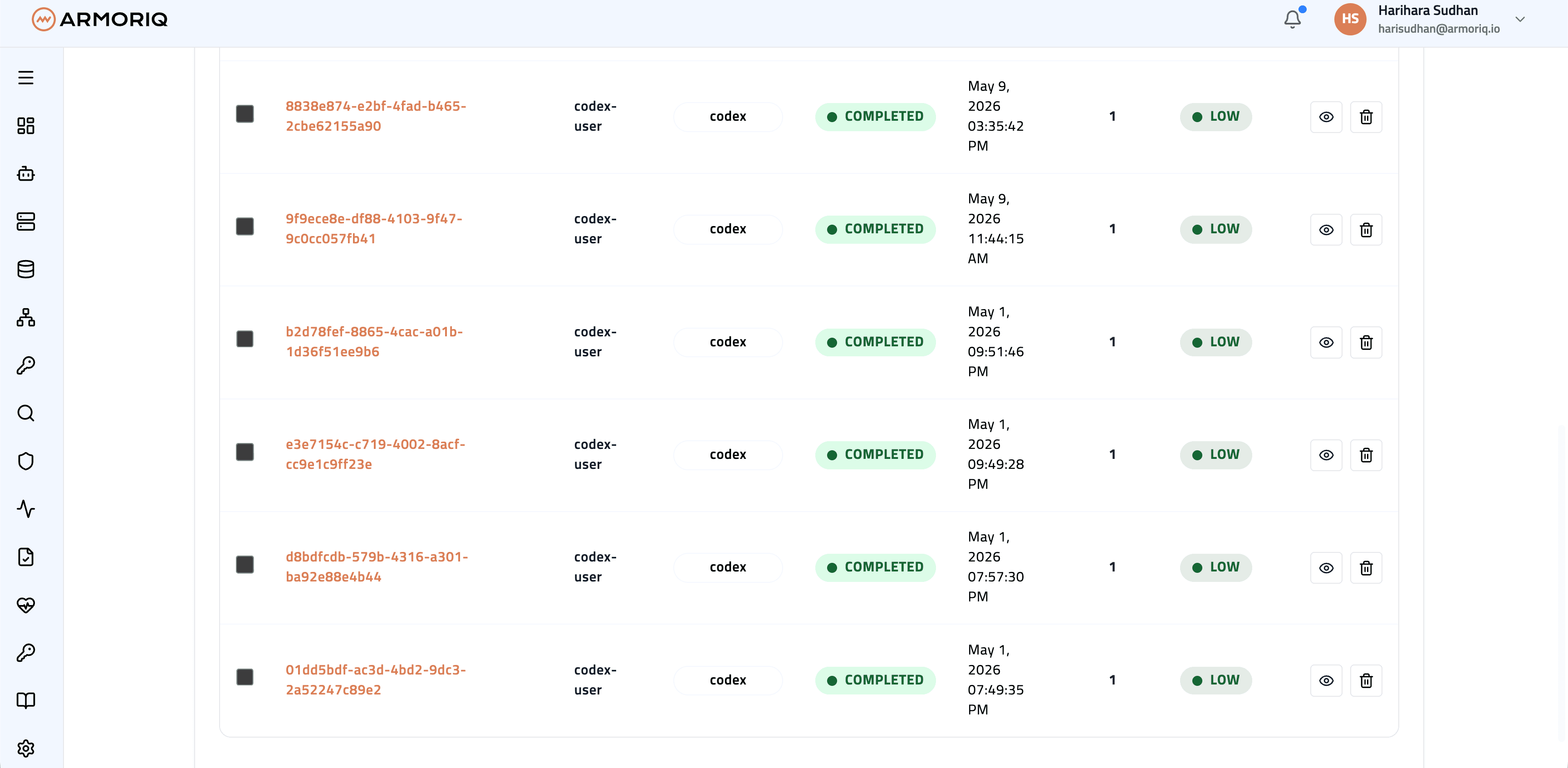The height and width of the screenshot is (768, 1568).
Task: Delete the 01dd5bdf session row
Action: (1366, 680)
